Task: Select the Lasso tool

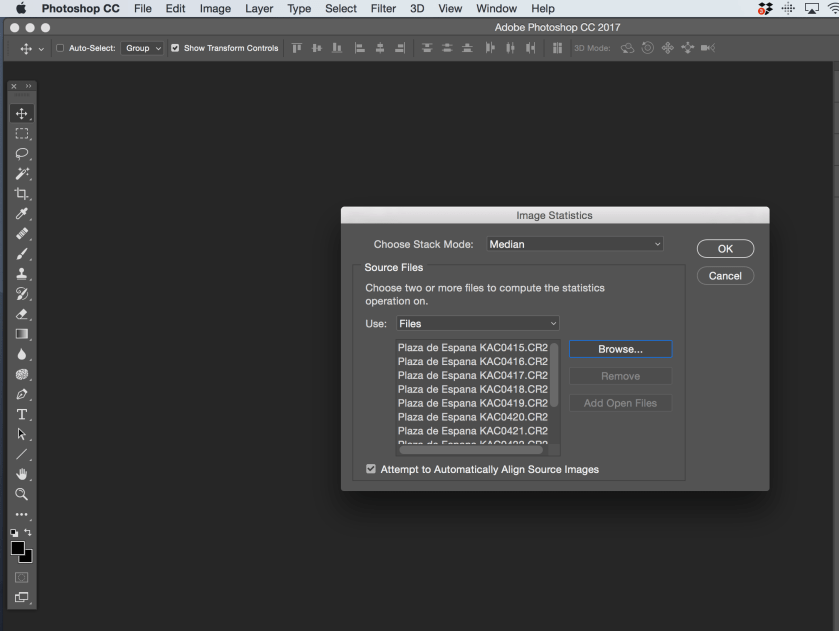Action: click(x=21, y=154)
